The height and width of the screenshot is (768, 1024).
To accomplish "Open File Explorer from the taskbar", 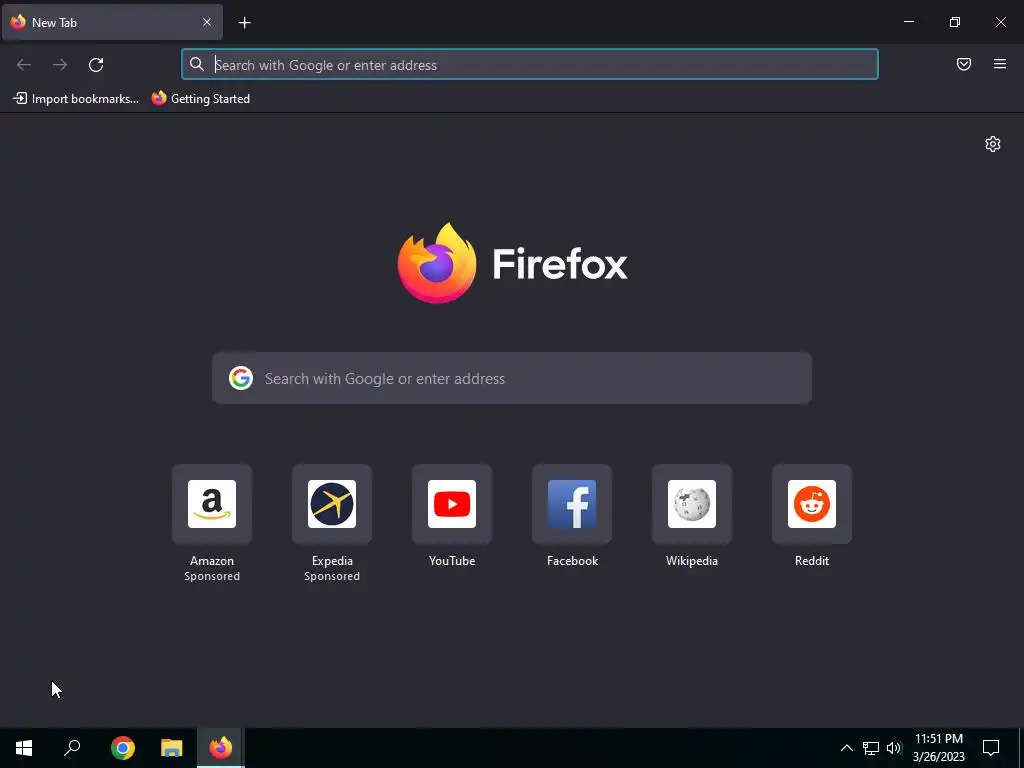I will pyautogui.click(x=172, y=748).
